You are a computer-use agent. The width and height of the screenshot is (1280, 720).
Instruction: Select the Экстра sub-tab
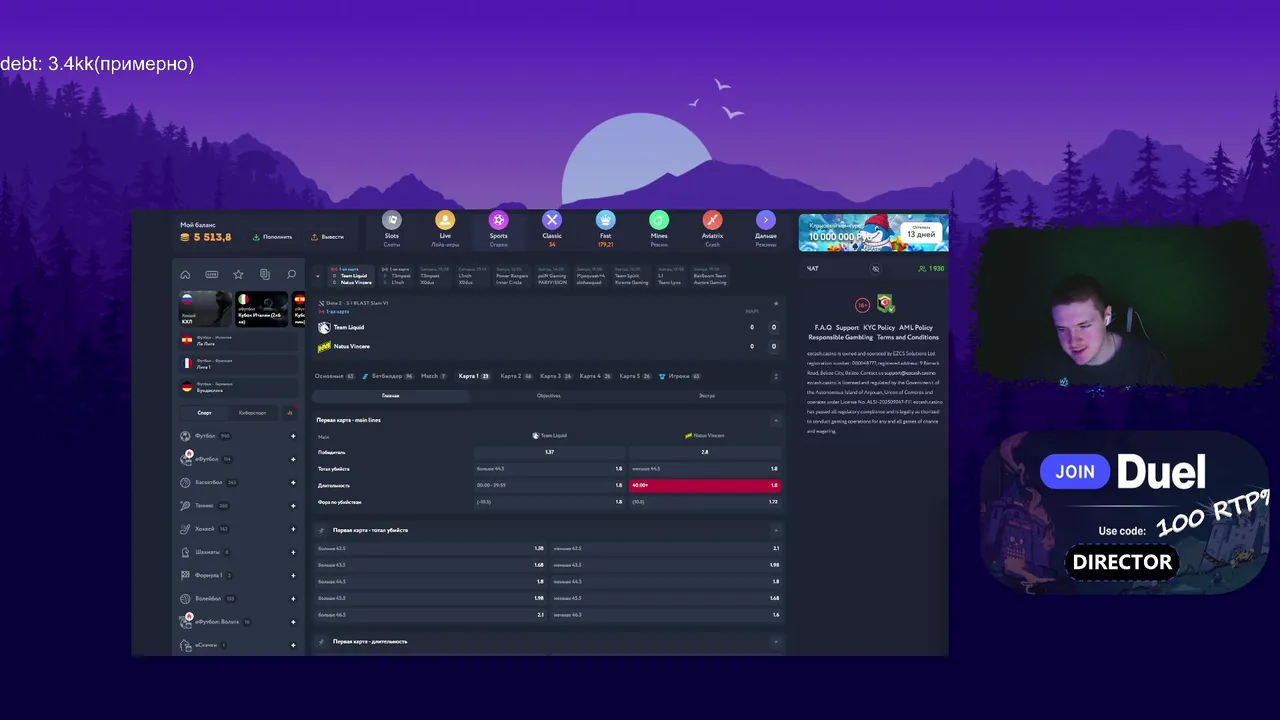pyautogui.click(x=707, y=396)
